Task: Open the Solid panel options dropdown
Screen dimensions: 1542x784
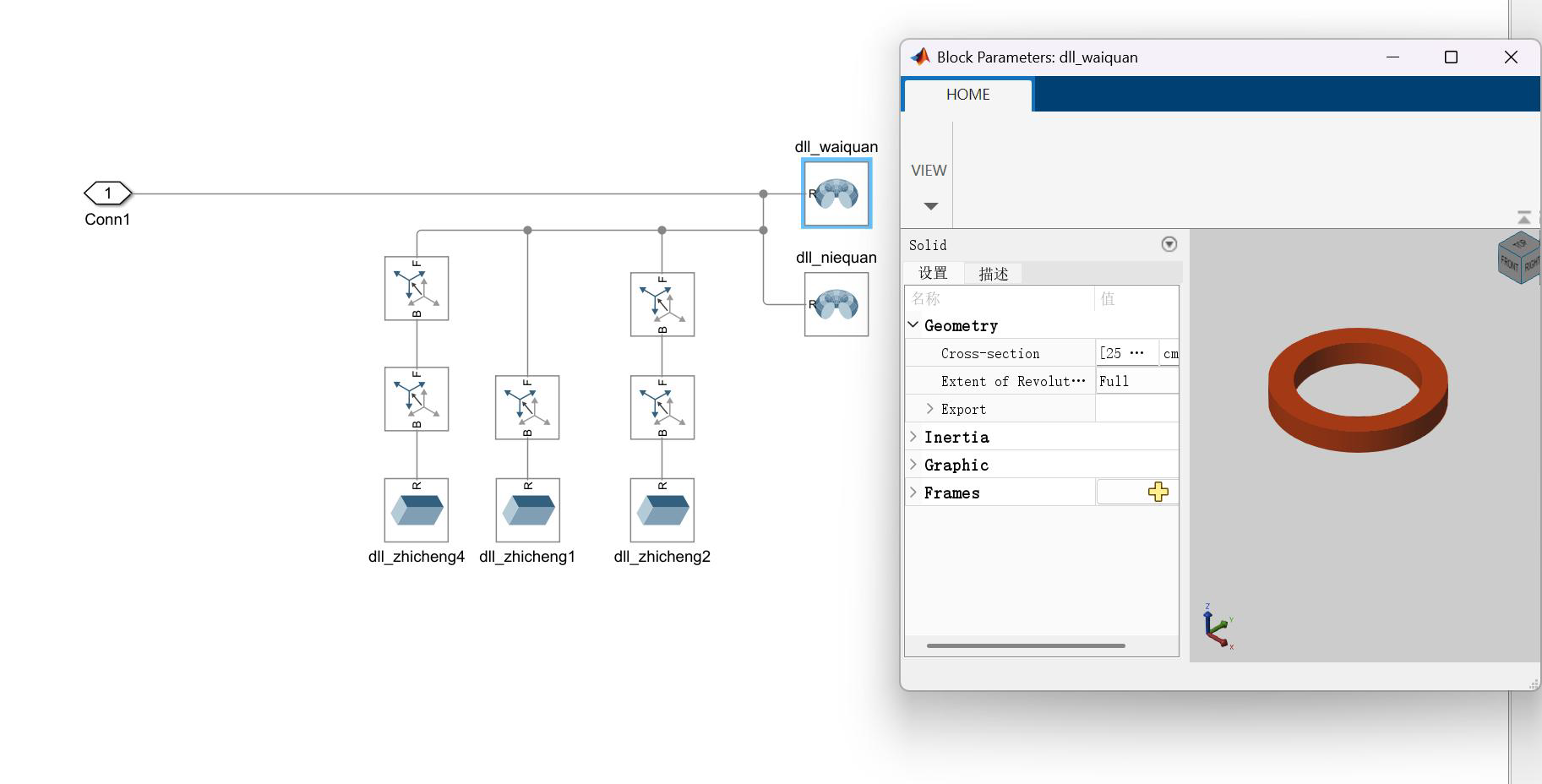Action: pyautogui.click(x=1169, y=244)
